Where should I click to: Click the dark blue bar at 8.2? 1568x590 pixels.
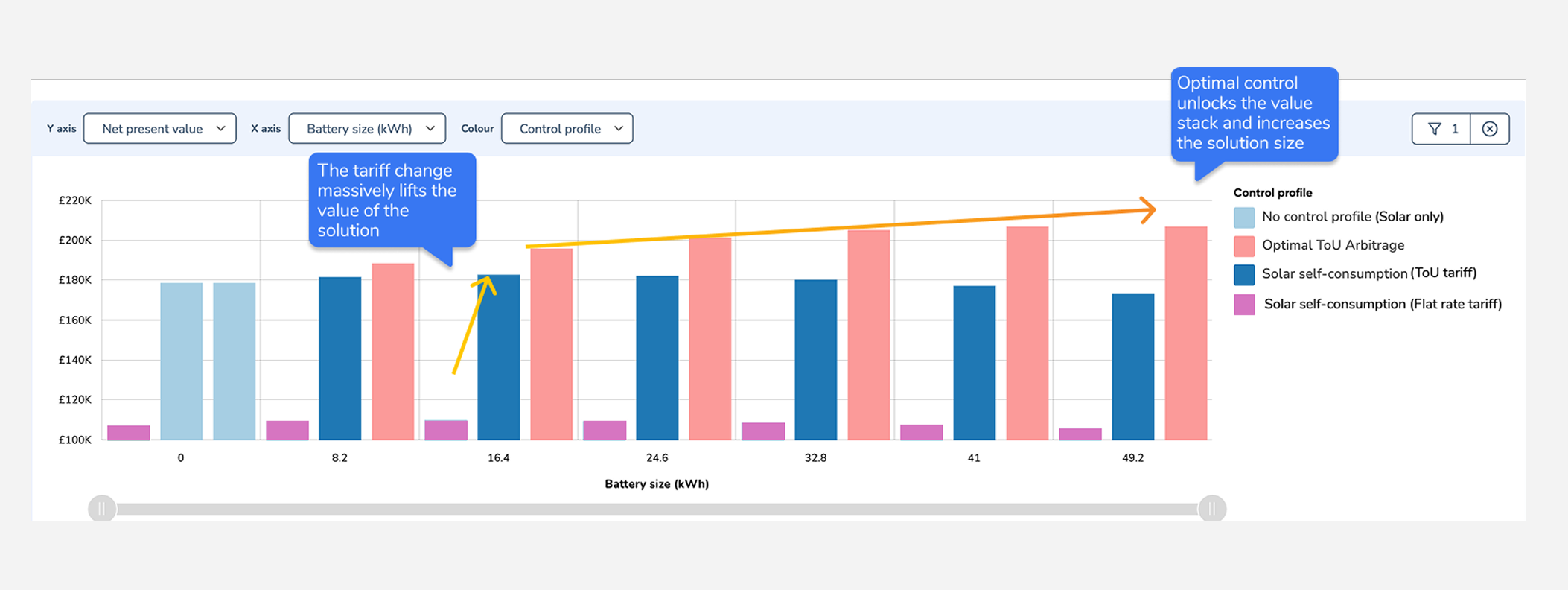(x=340, y=358)
